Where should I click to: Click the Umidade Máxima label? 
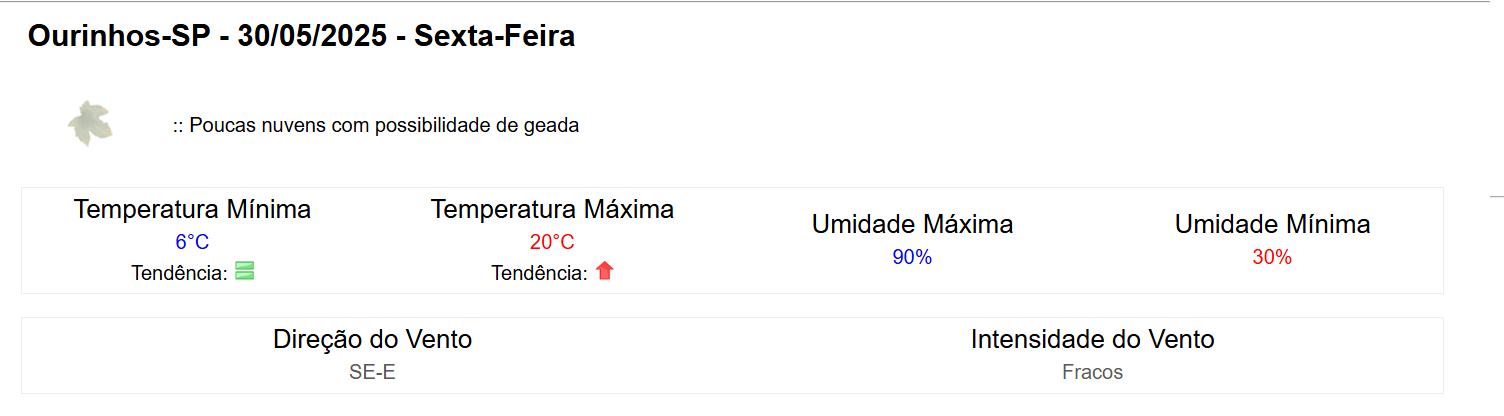912,225
